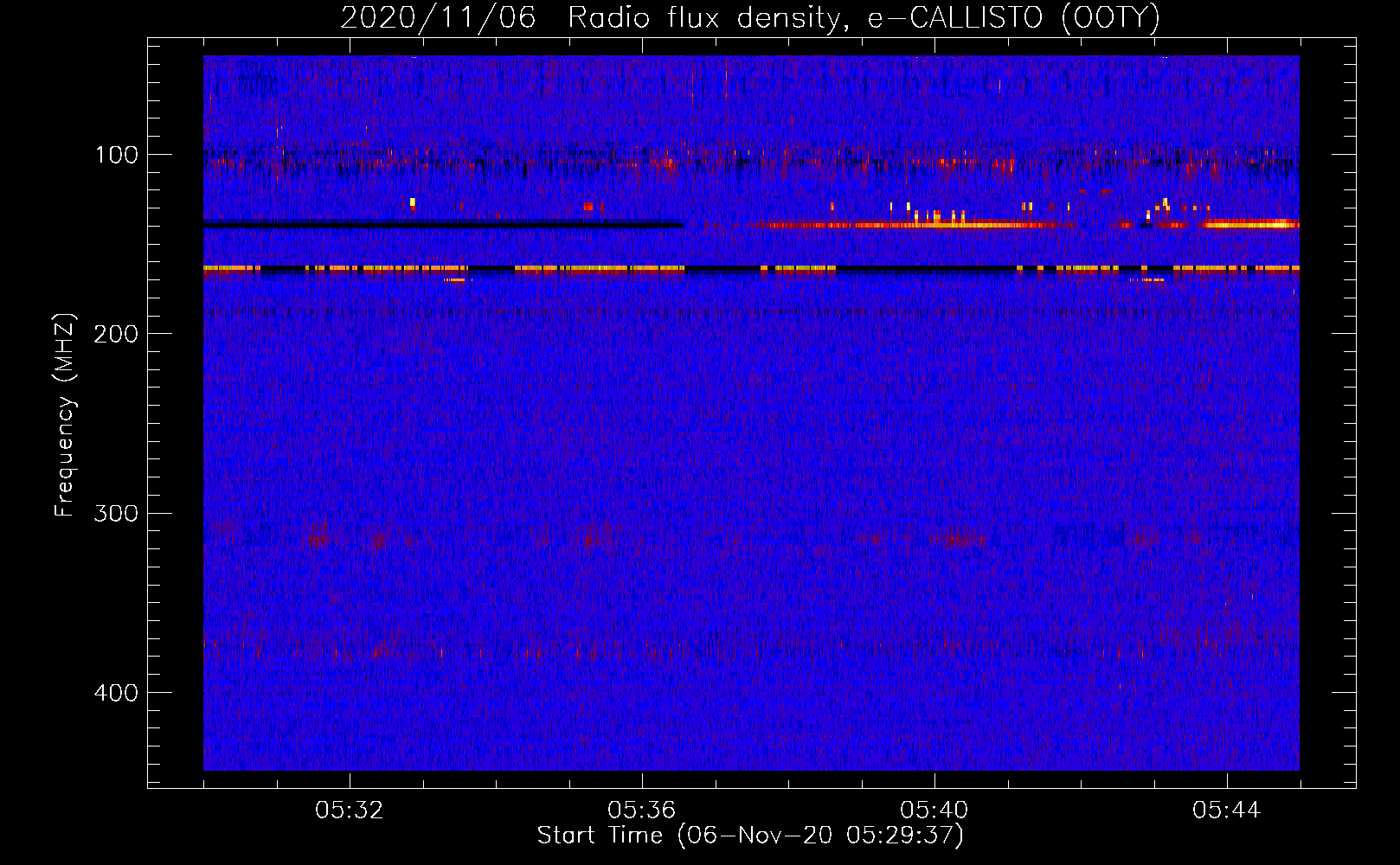This screenshot has height=865, width=1400.
Task: Click the 200 frequency tick label
Action: (116, 334)
